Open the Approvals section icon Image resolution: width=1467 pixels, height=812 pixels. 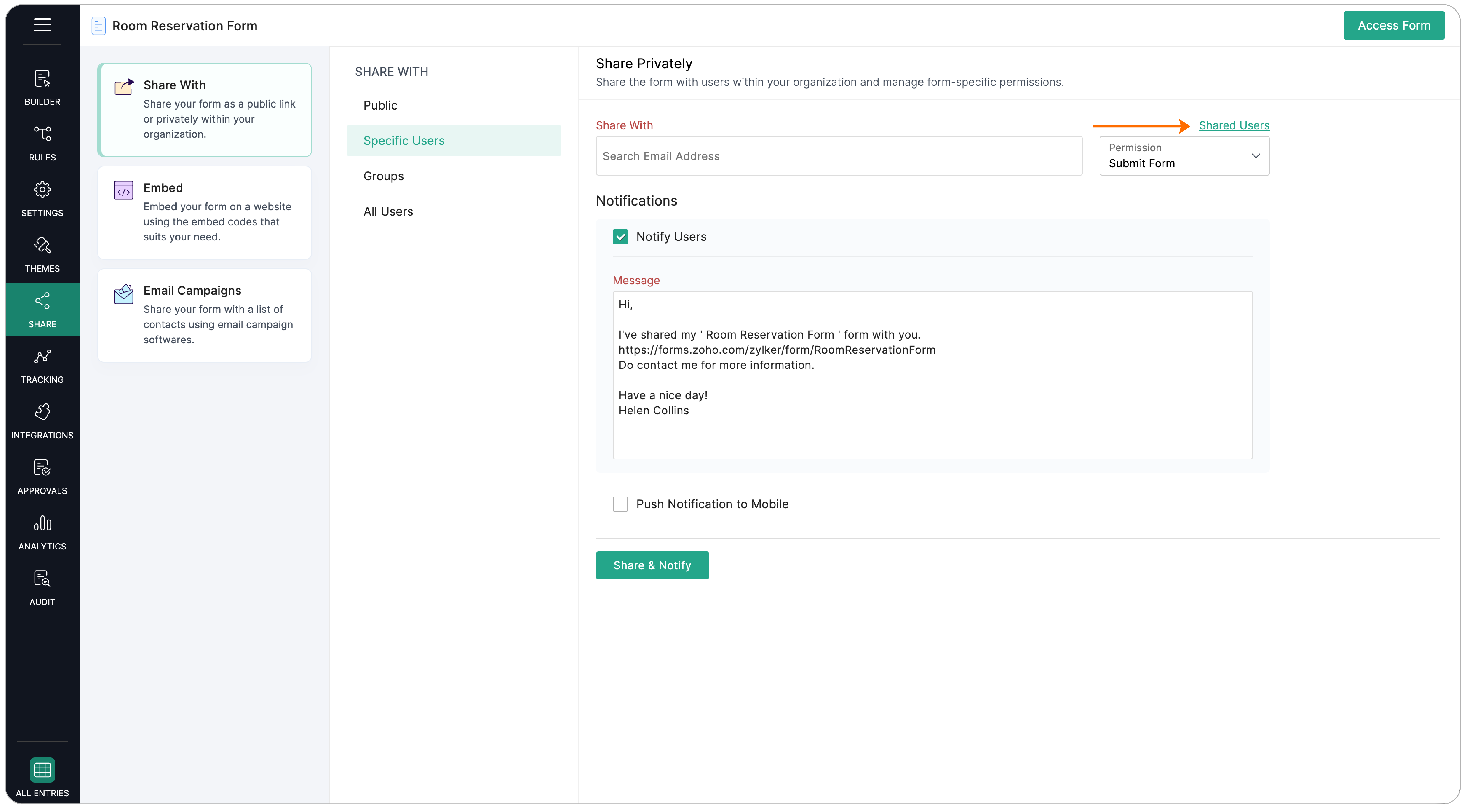pos(42,467)
